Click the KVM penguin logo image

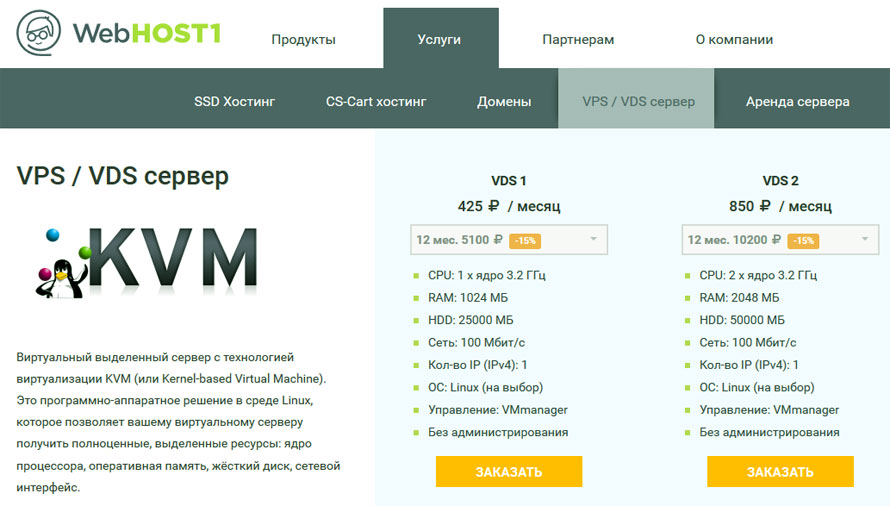pos(148,263)
